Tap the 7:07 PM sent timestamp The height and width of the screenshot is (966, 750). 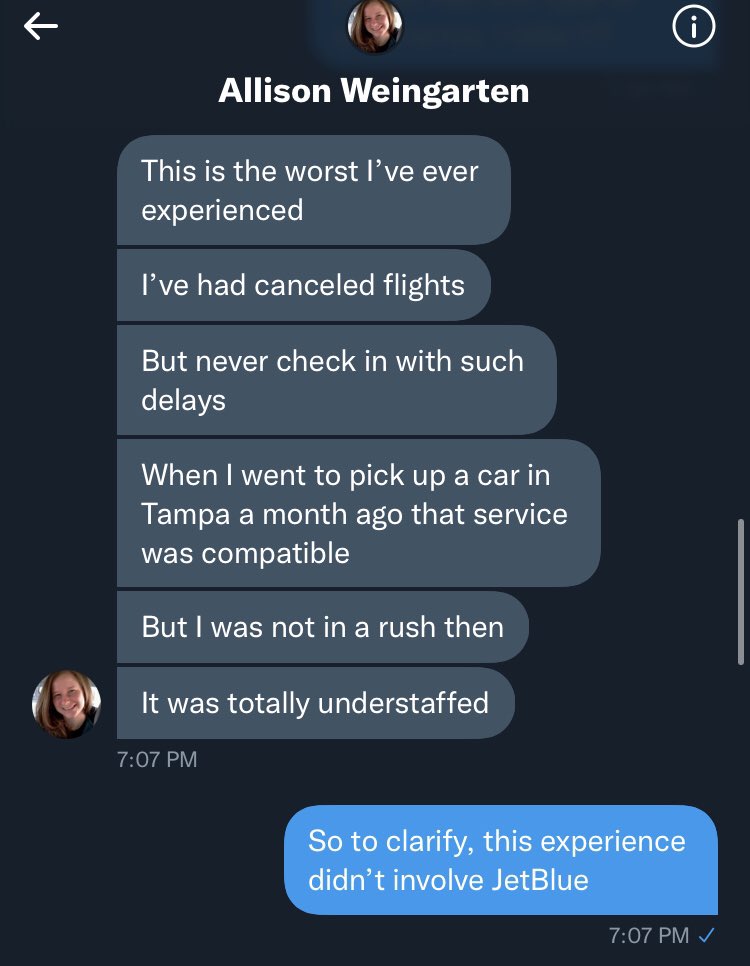[x=648, y=936]
